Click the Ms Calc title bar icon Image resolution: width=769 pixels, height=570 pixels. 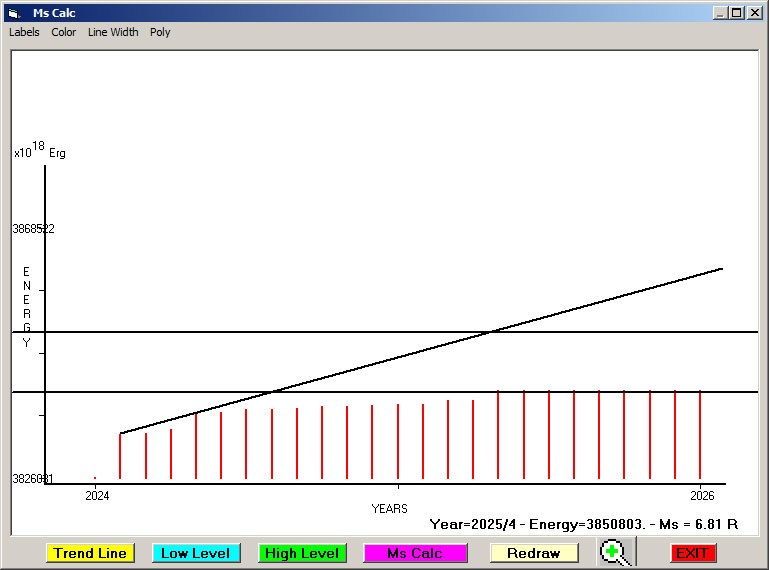13,13
